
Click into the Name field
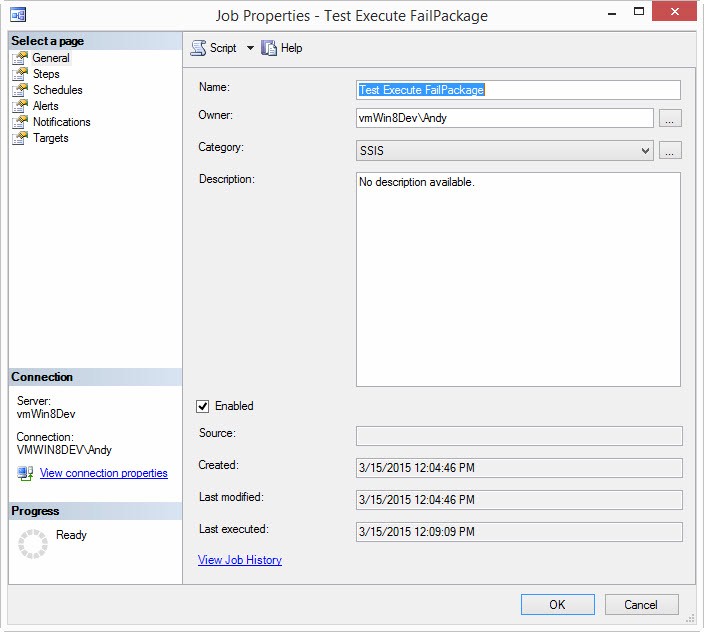point(518,90)
